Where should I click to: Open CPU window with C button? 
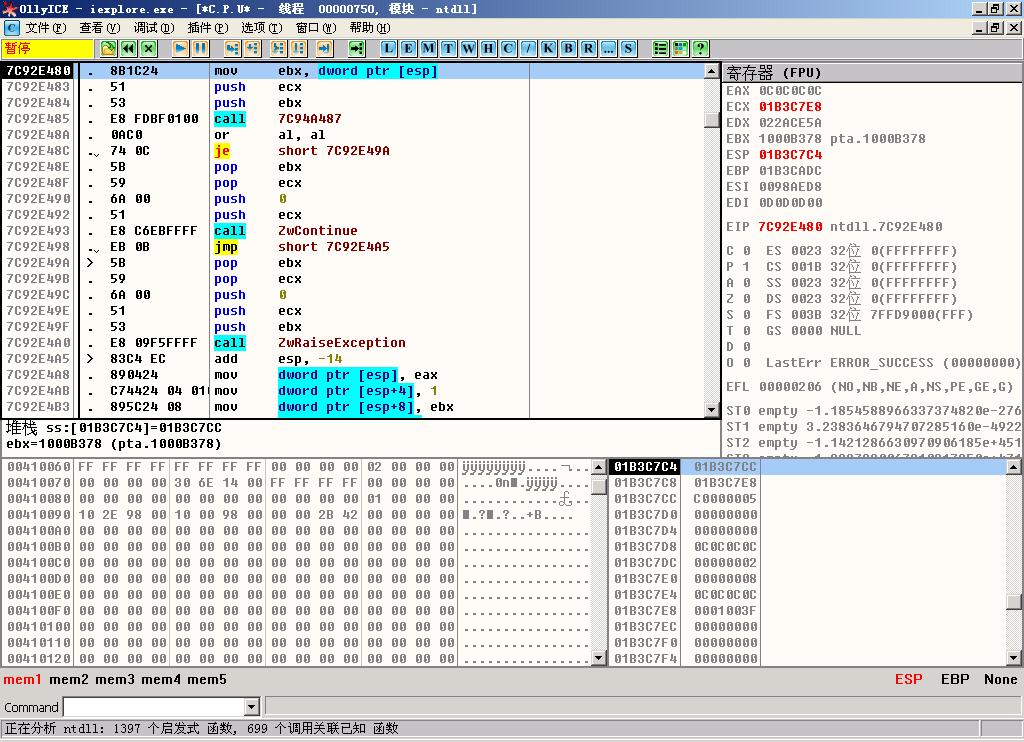[x=508, y=48]
